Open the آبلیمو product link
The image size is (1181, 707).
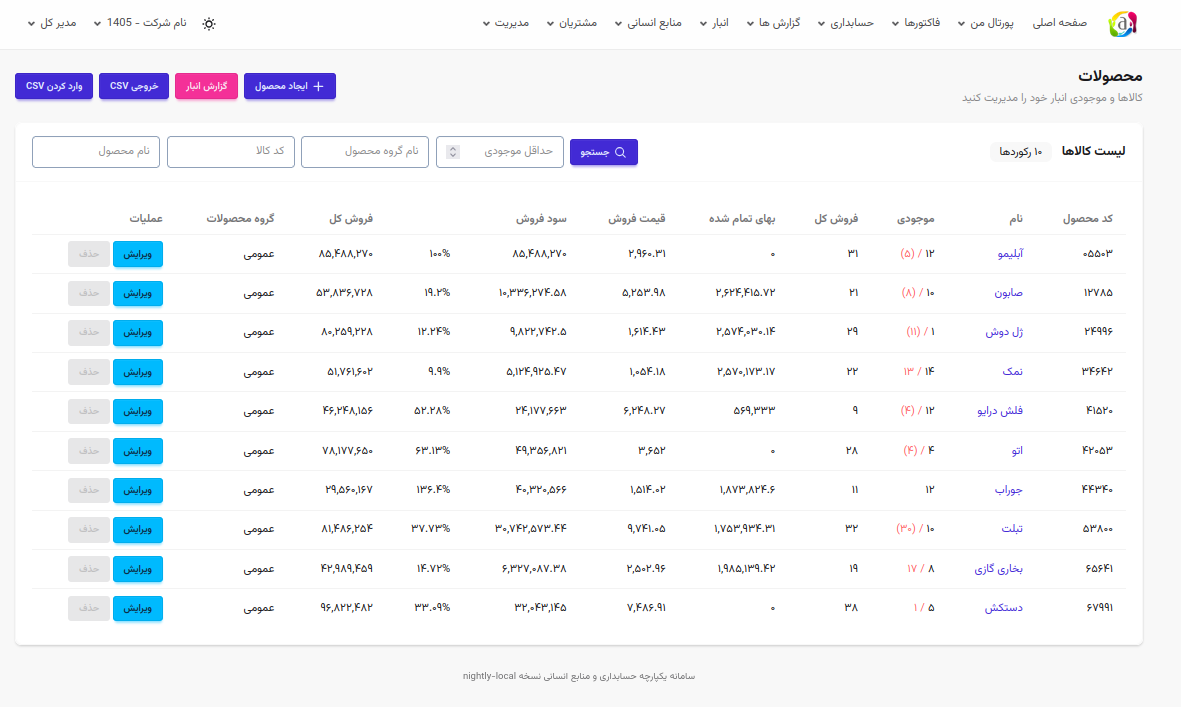point(1010,254)
